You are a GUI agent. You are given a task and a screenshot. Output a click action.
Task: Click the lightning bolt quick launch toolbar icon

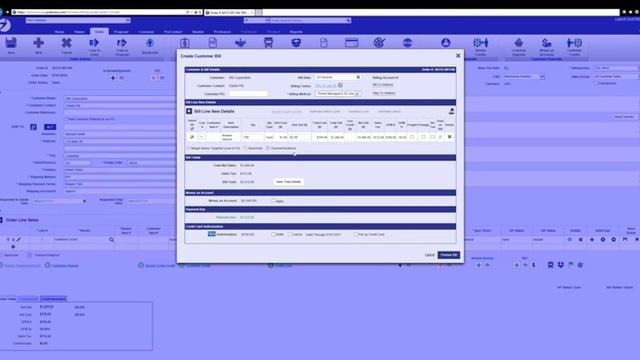click(x=150, y=43)
